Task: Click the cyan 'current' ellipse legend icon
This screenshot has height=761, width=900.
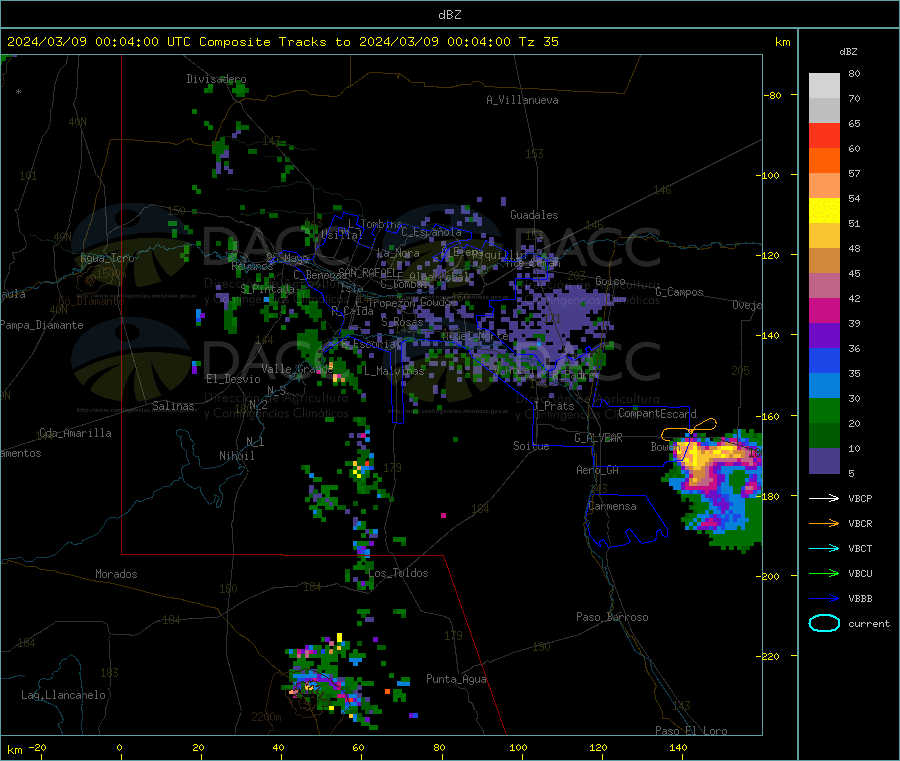Action: pos(824,623)
